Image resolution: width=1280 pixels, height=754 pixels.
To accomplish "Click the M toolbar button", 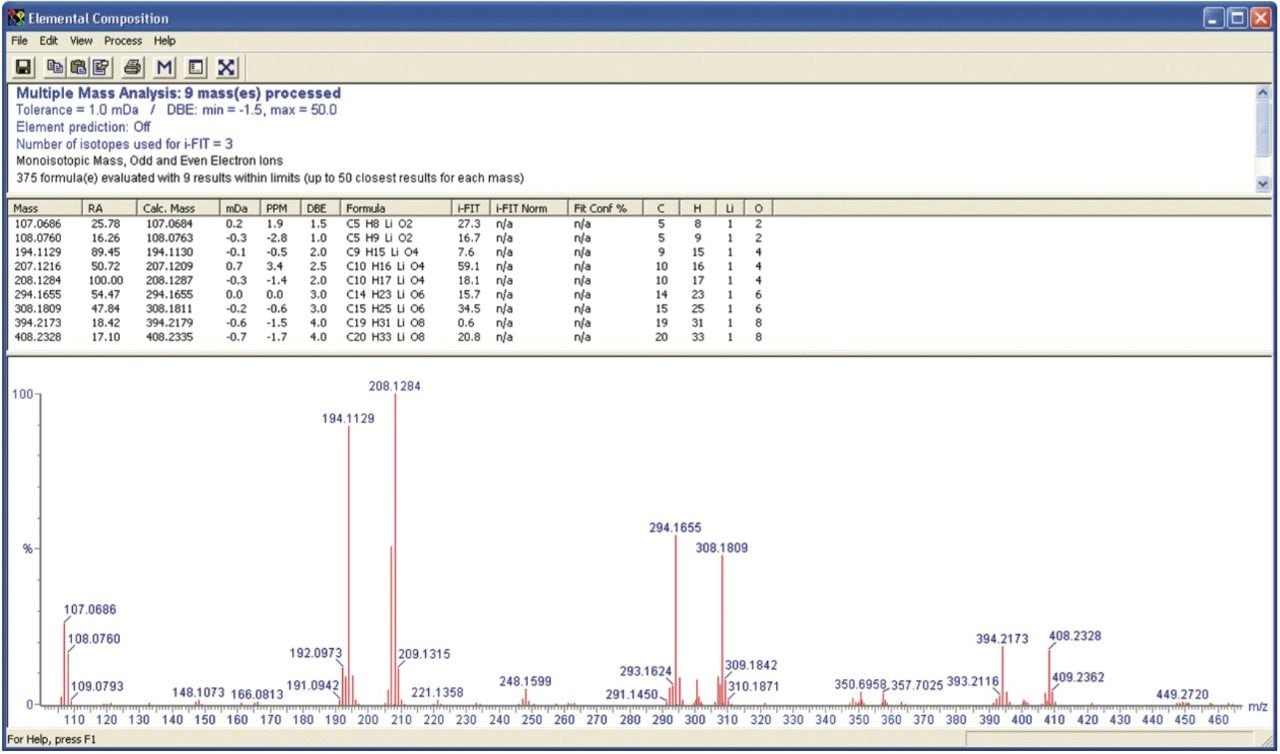I will [165, 67].
